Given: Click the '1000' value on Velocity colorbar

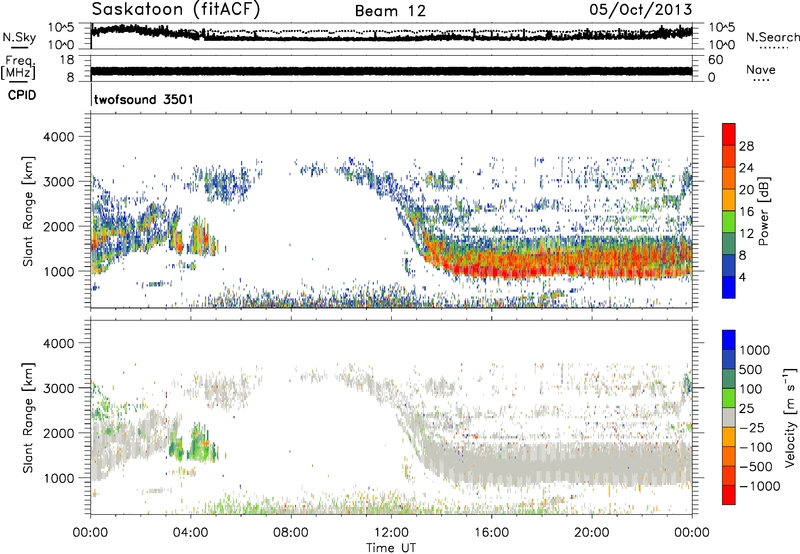Looking at the screenshot, I should tap(754, 350).
